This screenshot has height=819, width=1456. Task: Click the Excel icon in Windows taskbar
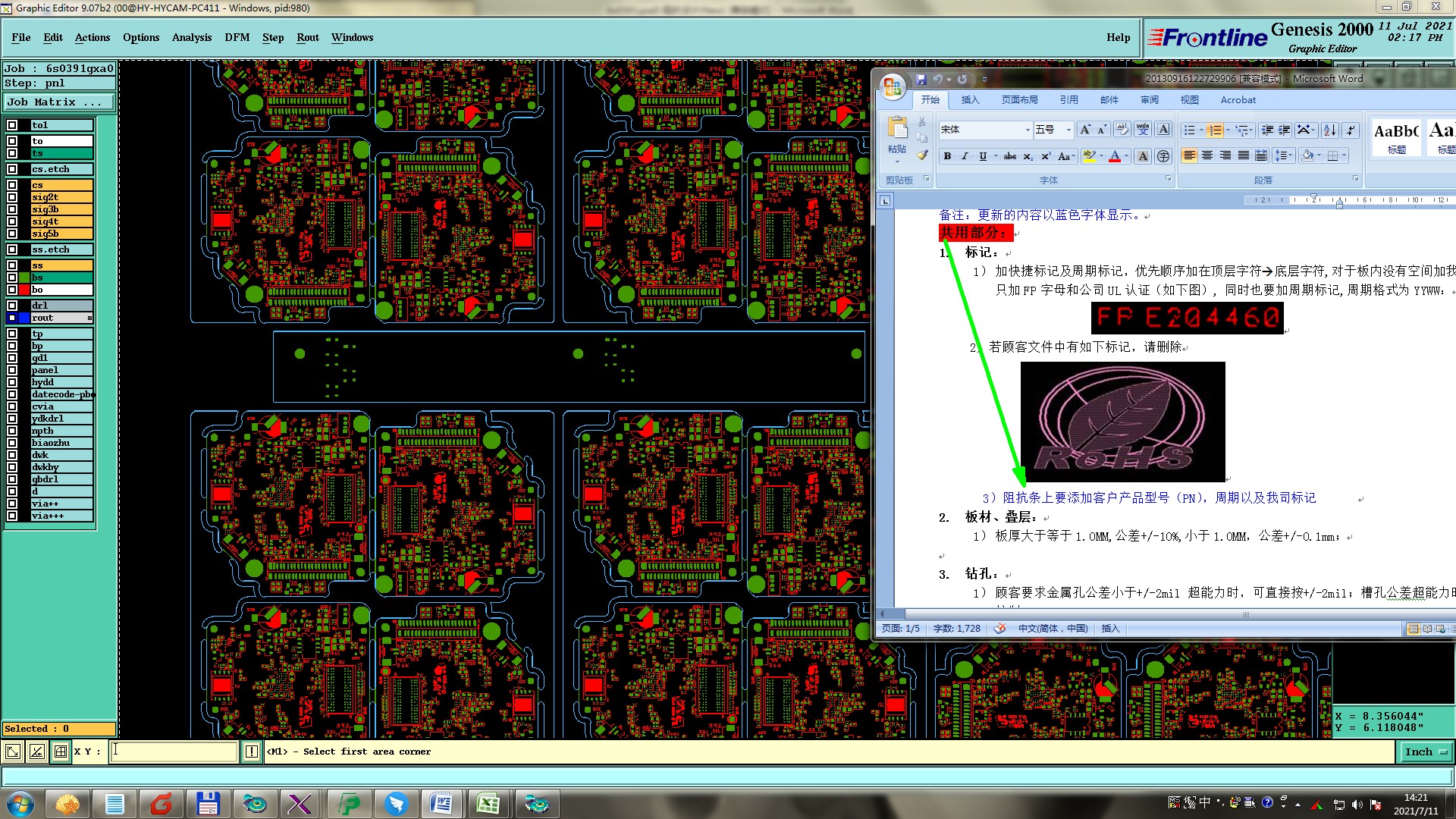point(489,804)
